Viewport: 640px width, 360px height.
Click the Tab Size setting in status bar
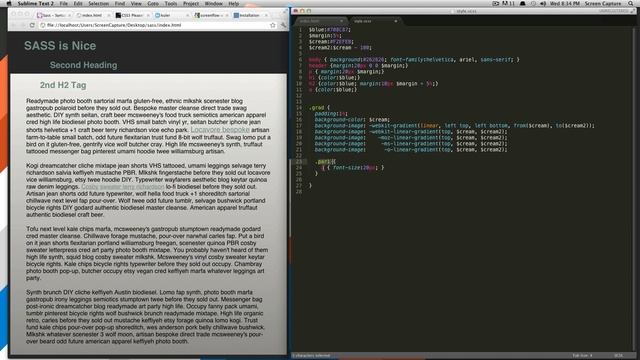pyautogui.click(x=582, y=356)
